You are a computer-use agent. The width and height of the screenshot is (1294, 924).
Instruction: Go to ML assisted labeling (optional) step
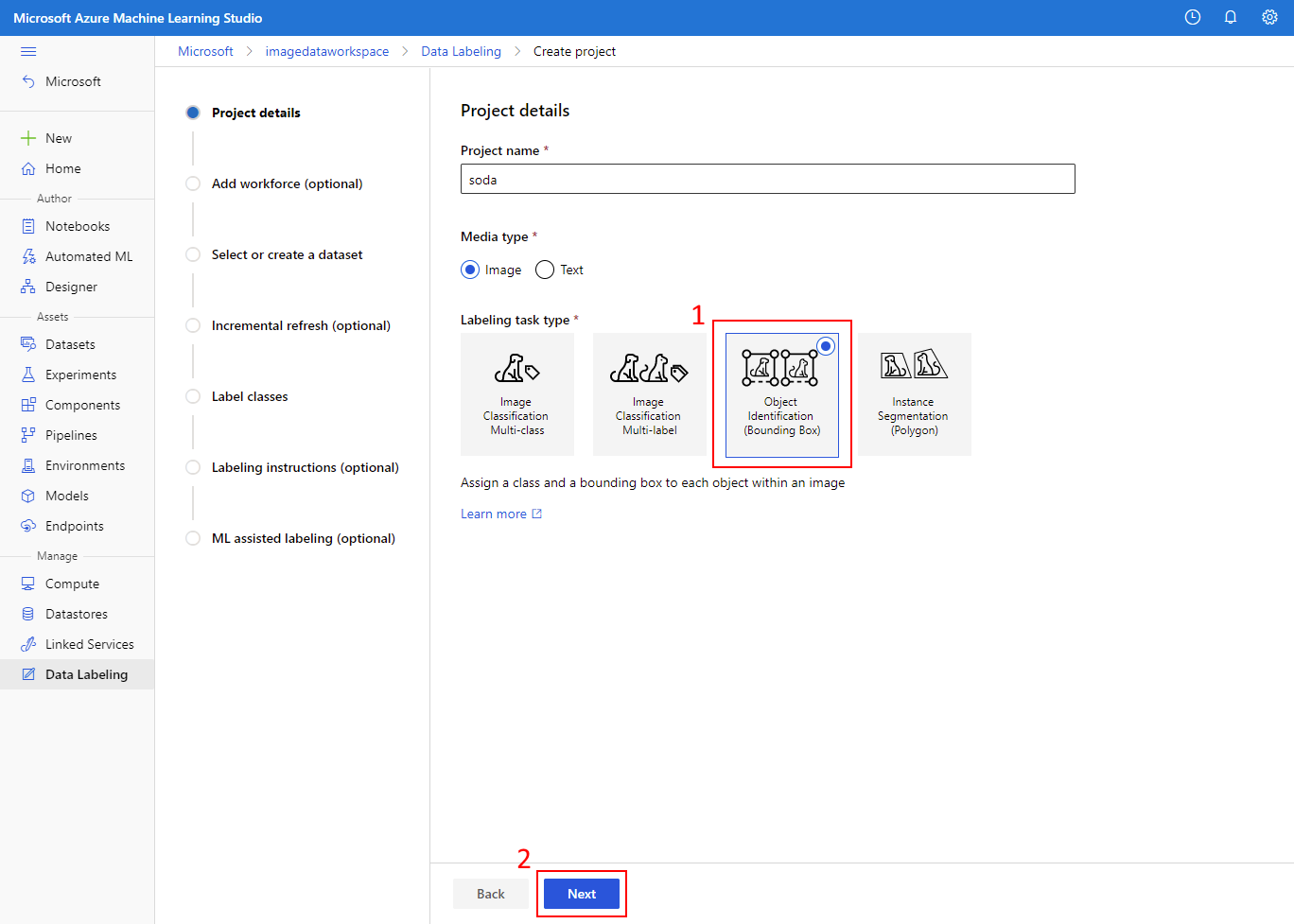tap(304, 538)
